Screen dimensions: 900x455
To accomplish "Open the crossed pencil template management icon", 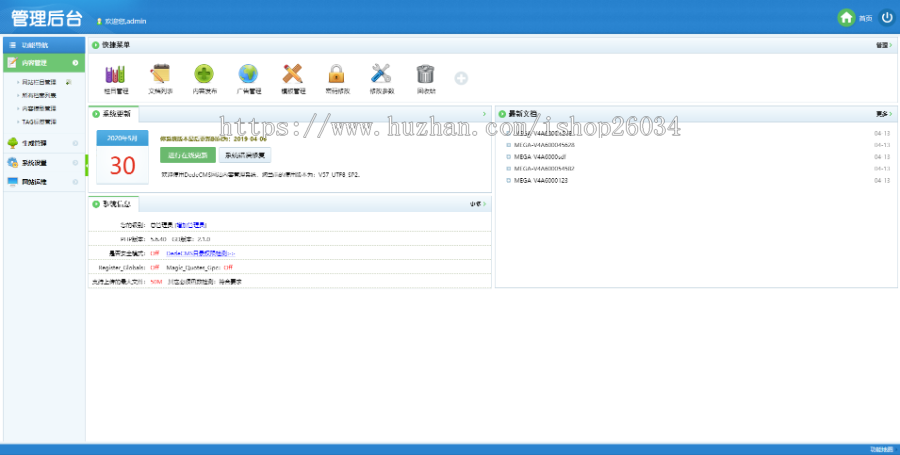I will click(293, 74).
